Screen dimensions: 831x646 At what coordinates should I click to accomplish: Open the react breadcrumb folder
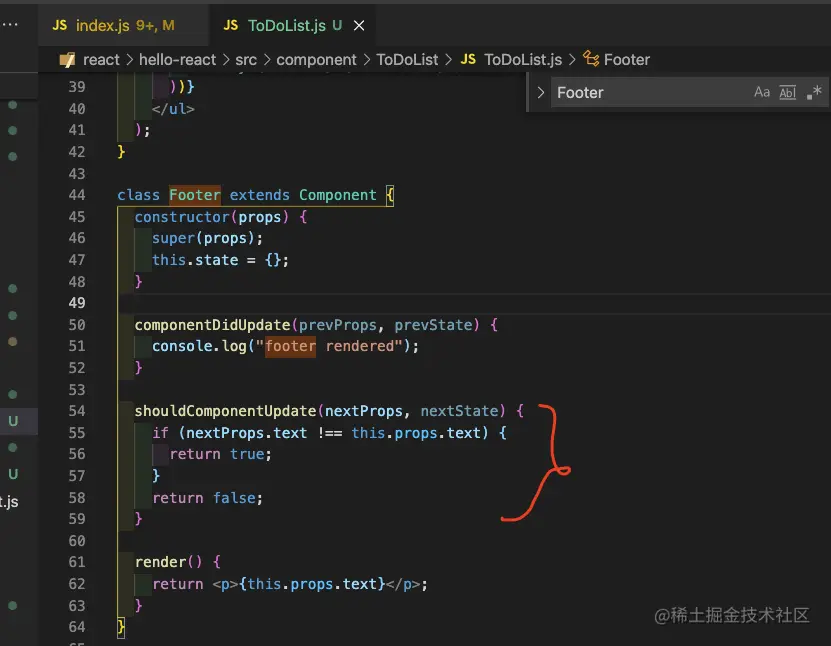(101, 60)
